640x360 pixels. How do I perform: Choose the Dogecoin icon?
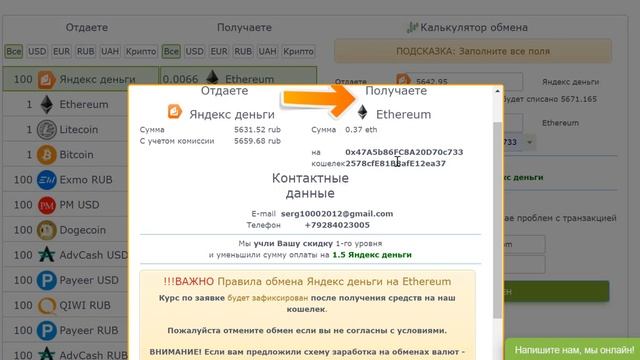(x=47, y=230)
